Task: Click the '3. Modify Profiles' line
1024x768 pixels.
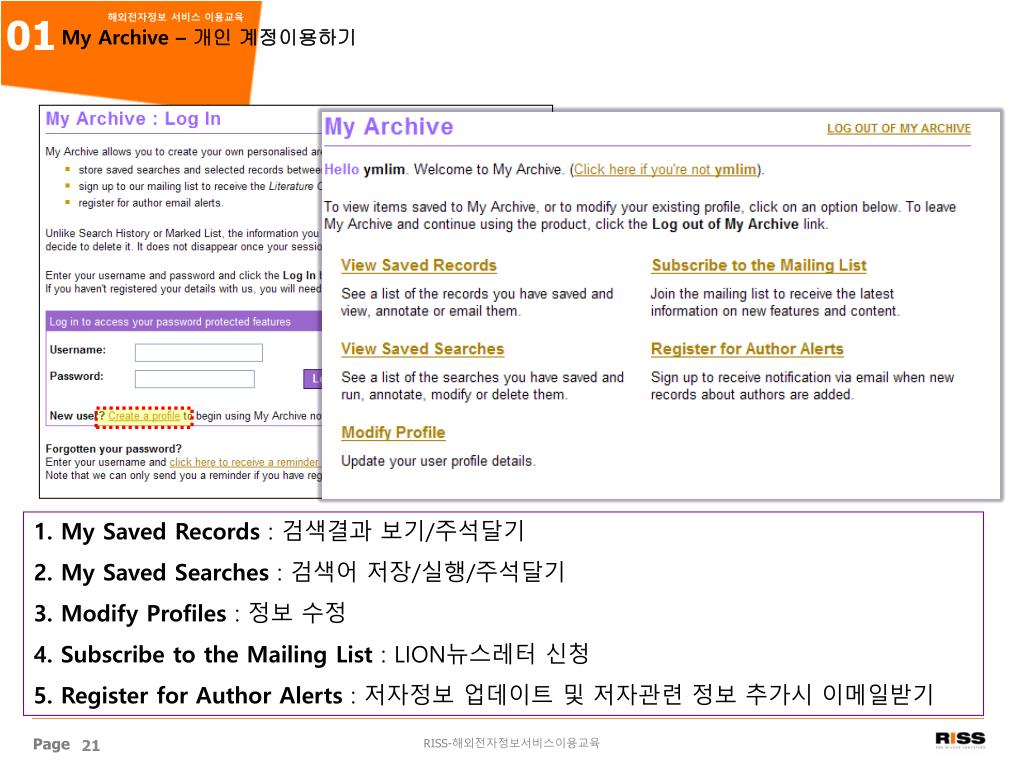Action: (x=189, y=613)
